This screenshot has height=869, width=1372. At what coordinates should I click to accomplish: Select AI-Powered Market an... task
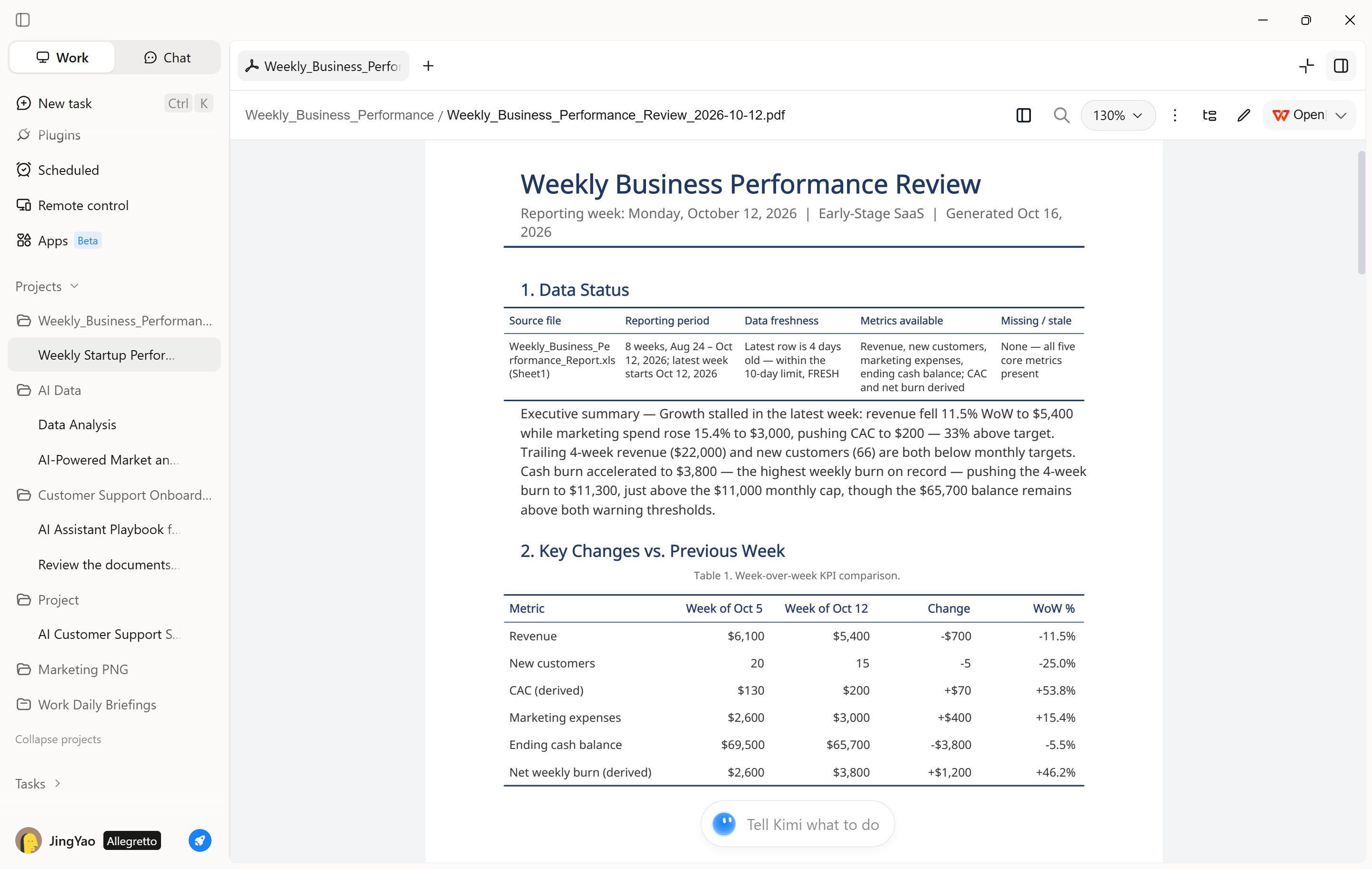point(114,460)
